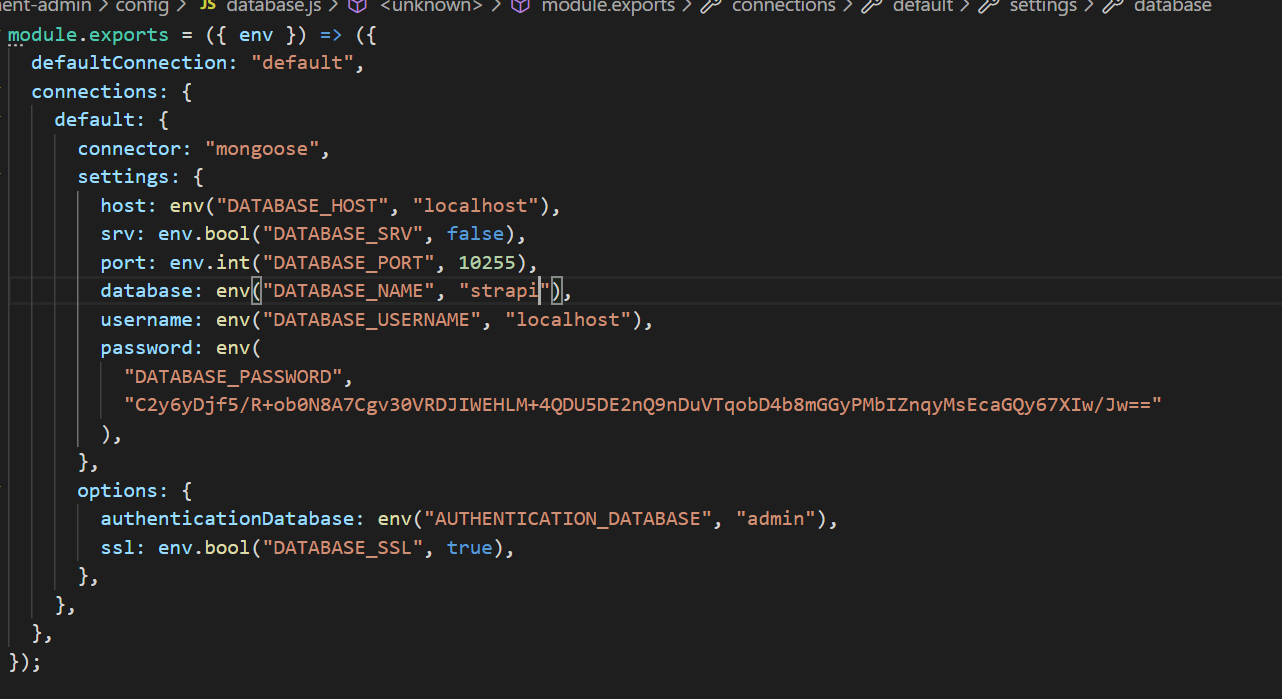
Task: Click the database: key in code
Action: [x=153, y=291]
